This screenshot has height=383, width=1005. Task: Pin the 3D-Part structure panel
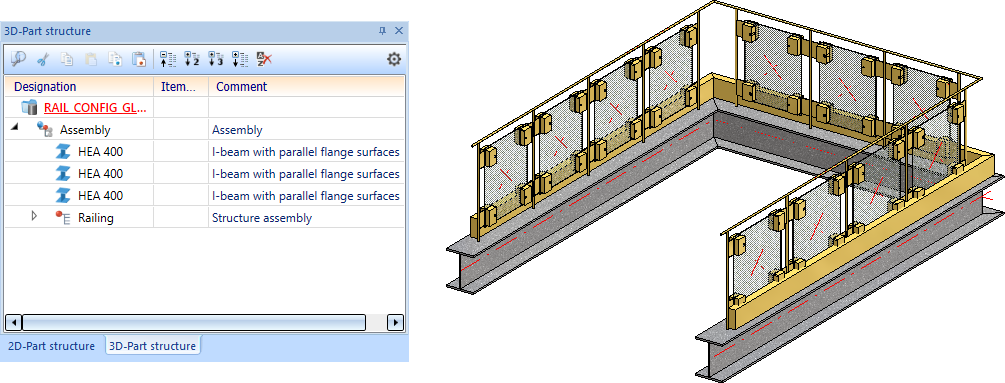[383, 31]
